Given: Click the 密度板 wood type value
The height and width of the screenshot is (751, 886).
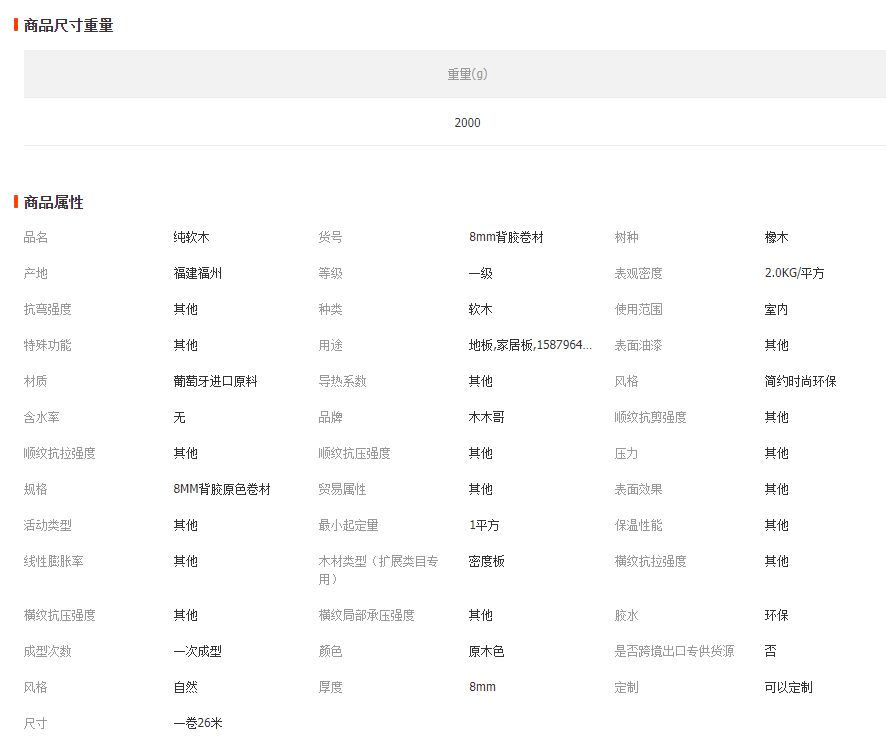Looking at the screenshot, I should click(486, 561).
